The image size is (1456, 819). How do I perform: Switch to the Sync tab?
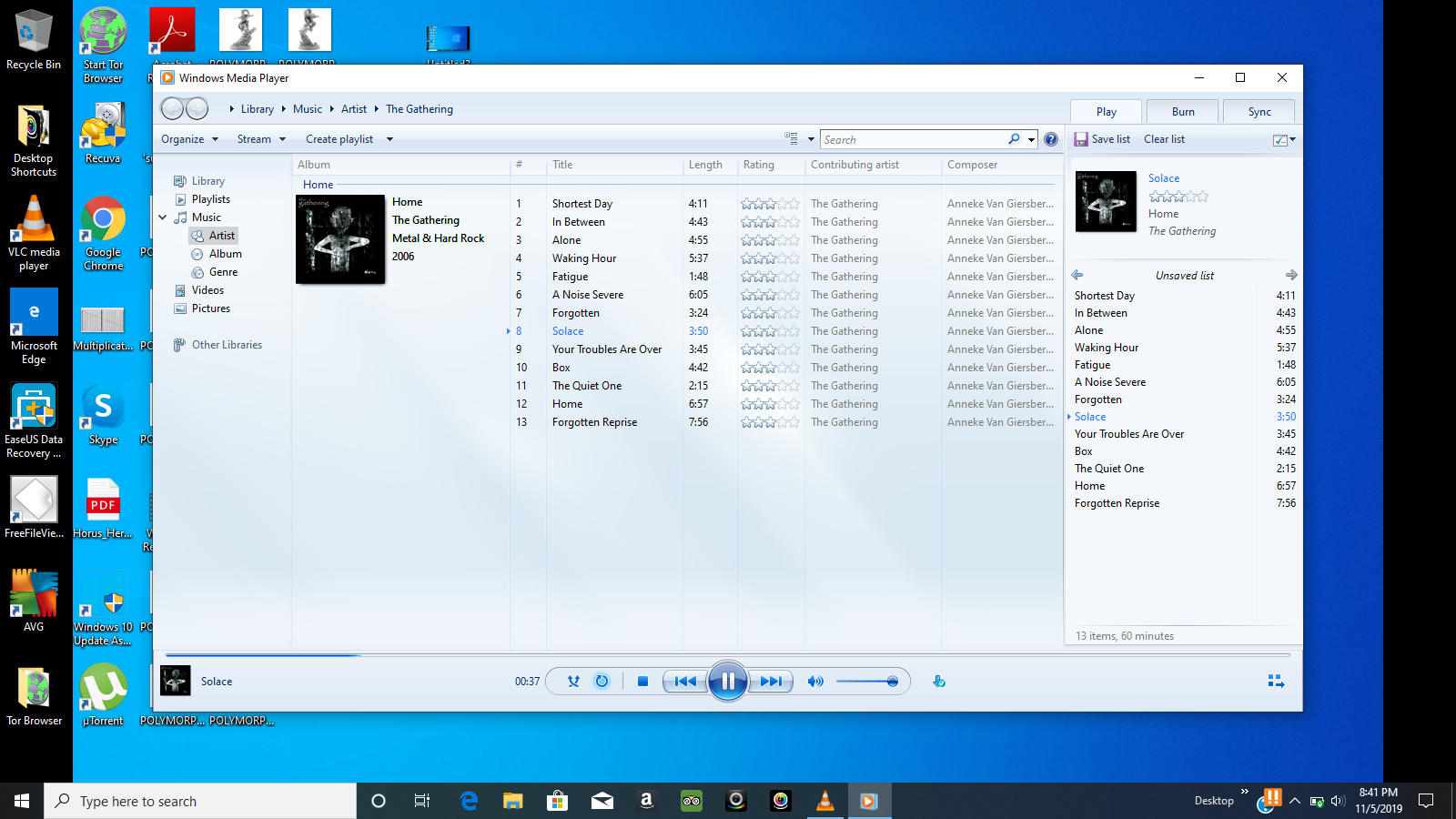tap(1259, 111)
